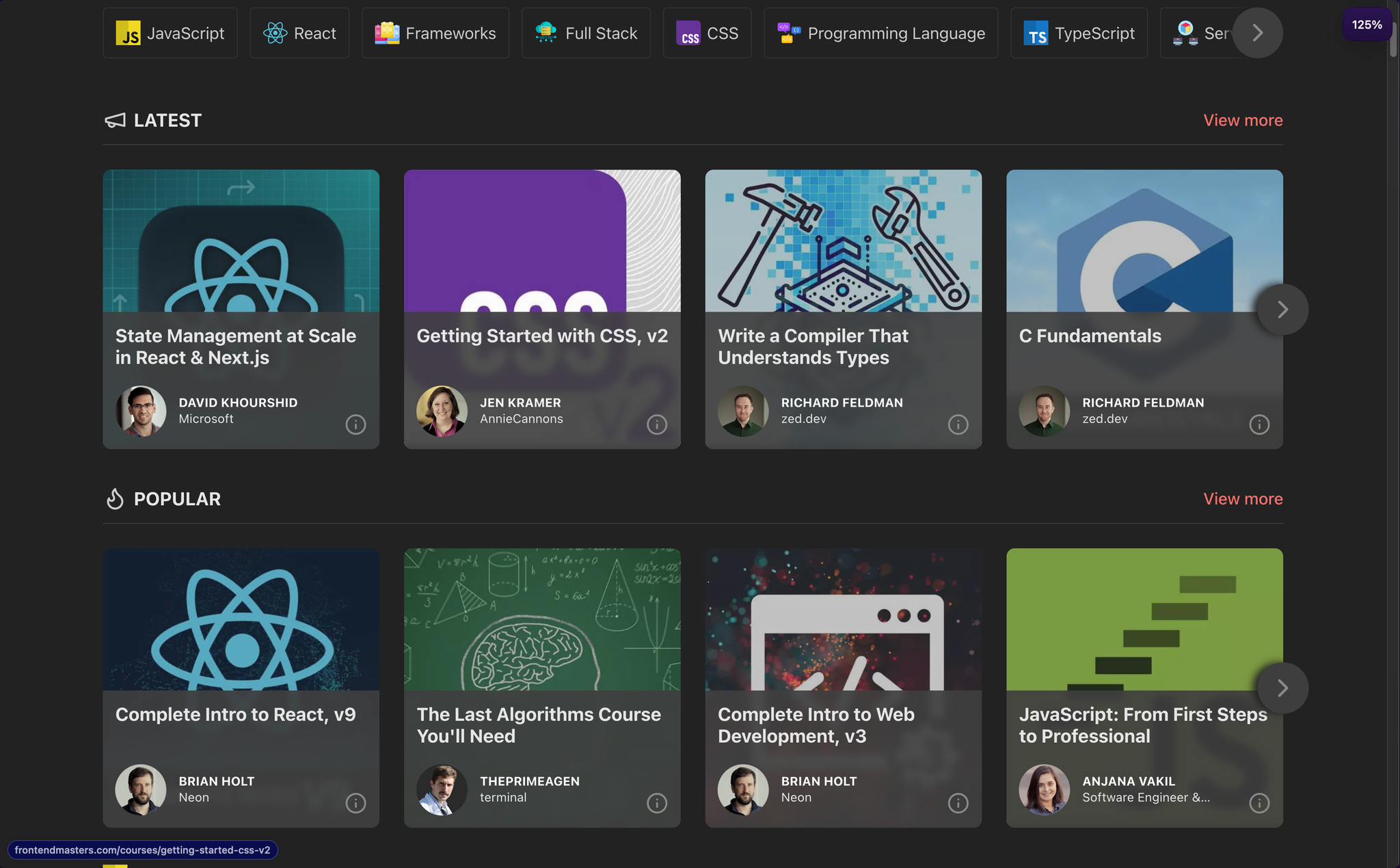Screen dimensions: 1400x868
Task: Select the JavaScript topic tab
Action: 170,33
